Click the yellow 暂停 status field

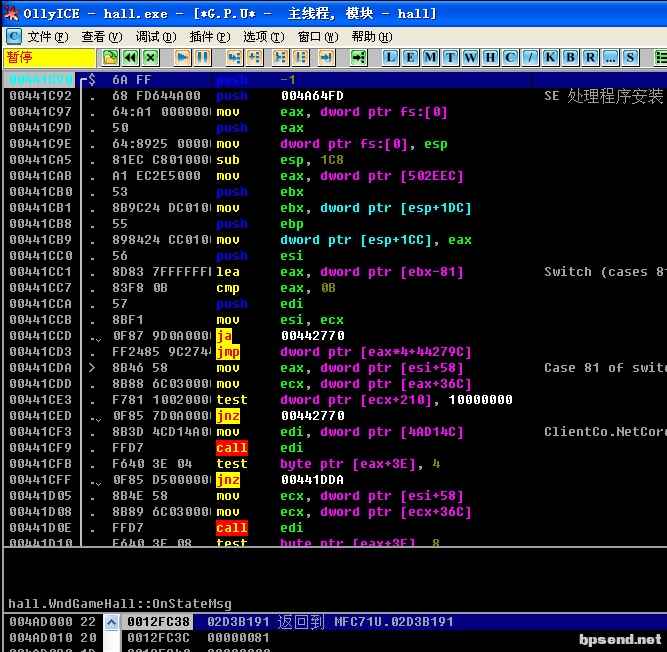(x=49, y=57)
